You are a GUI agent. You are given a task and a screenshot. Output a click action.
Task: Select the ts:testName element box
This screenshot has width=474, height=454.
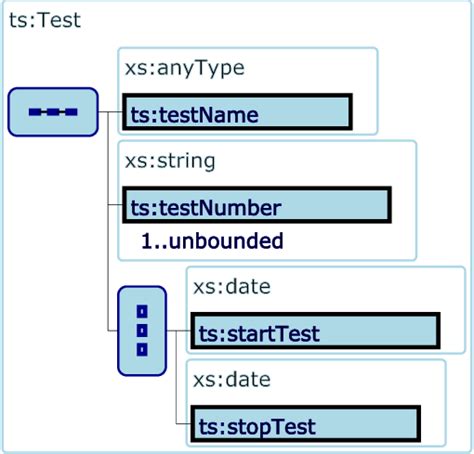pos(237,112)
